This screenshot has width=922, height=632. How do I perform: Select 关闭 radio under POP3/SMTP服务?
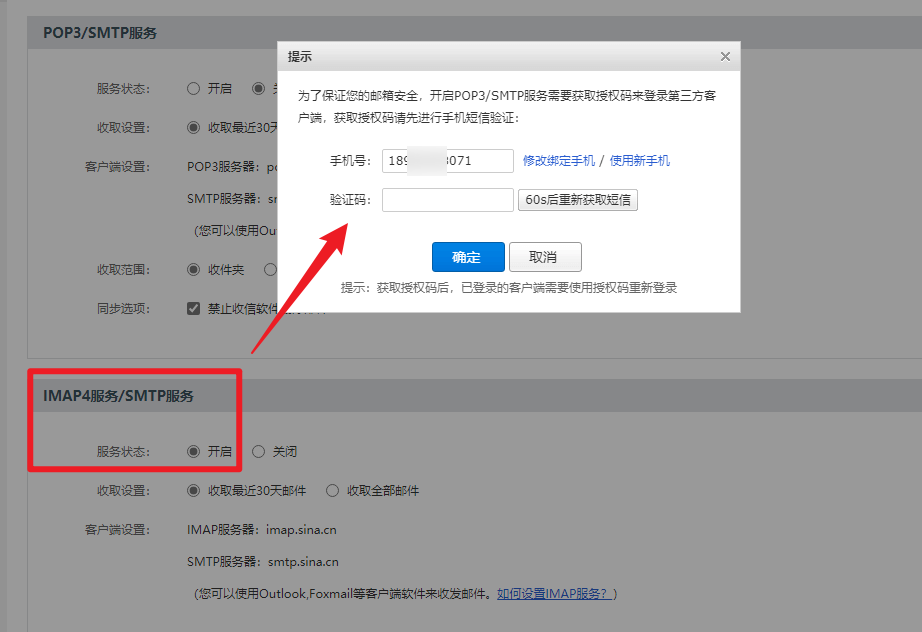click(x=259, y=89)
